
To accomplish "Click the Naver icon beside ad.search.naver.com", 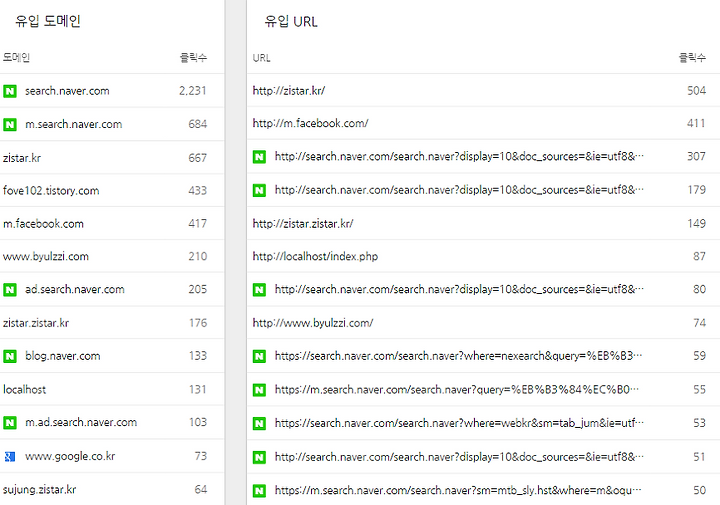I will point(10,290).
